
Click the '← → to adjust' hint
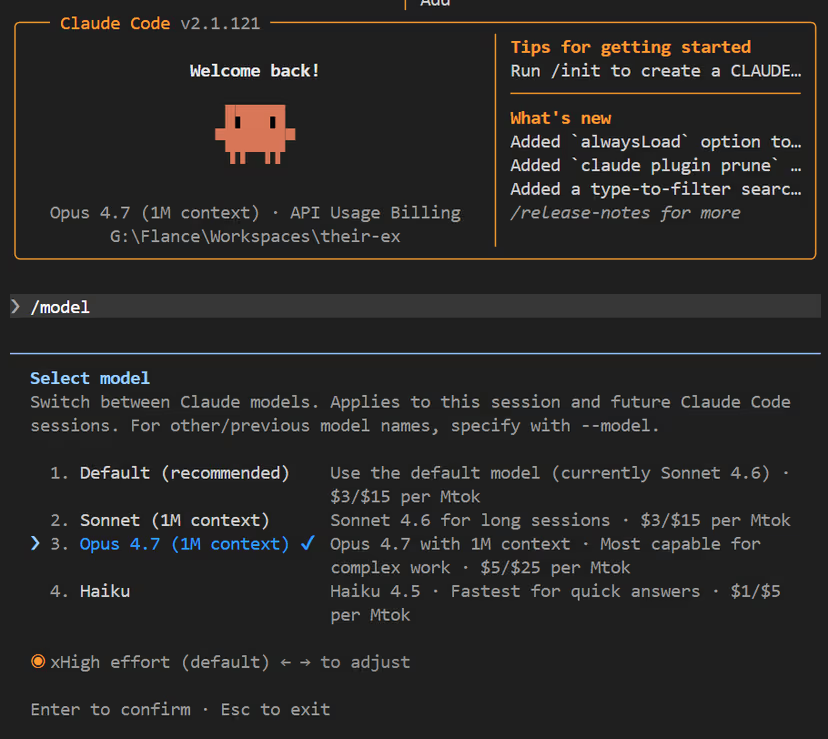[x=345, y=662]
